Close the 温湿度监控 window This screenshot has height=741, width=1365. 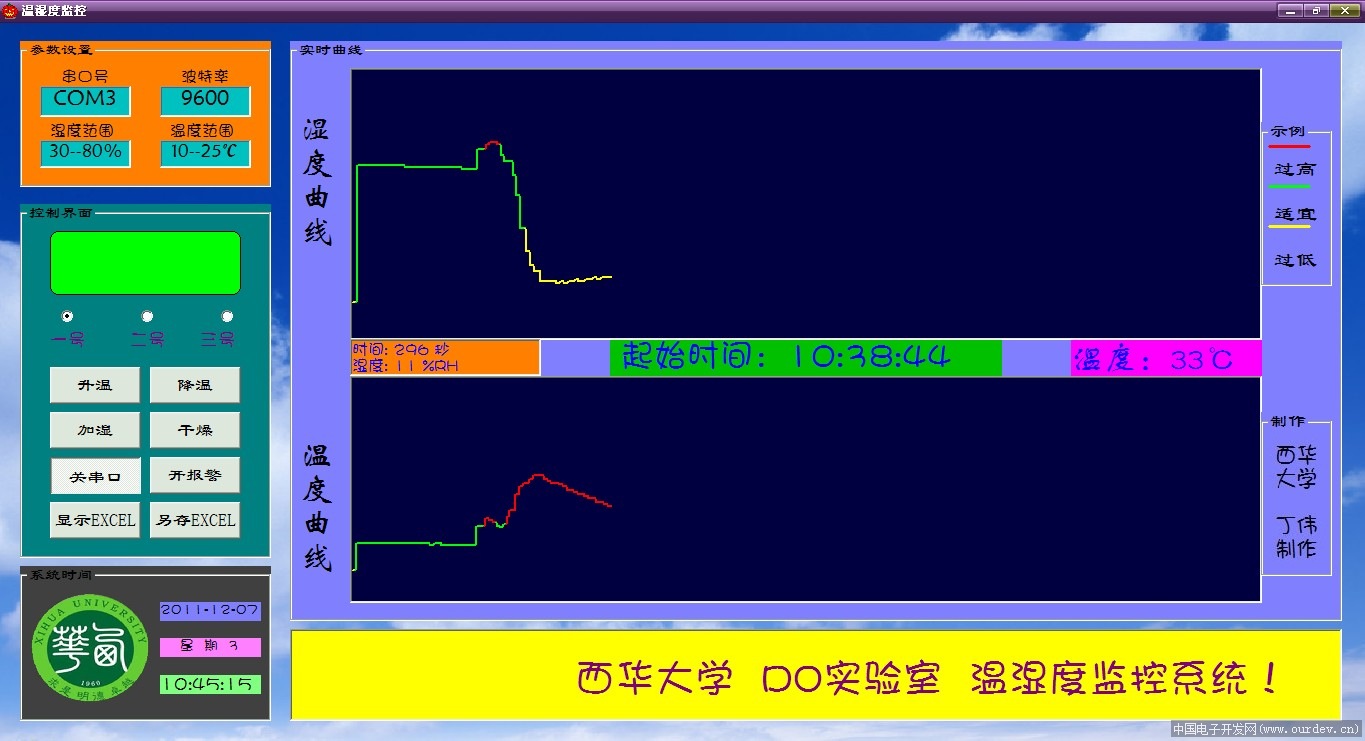coord(1344,10)
